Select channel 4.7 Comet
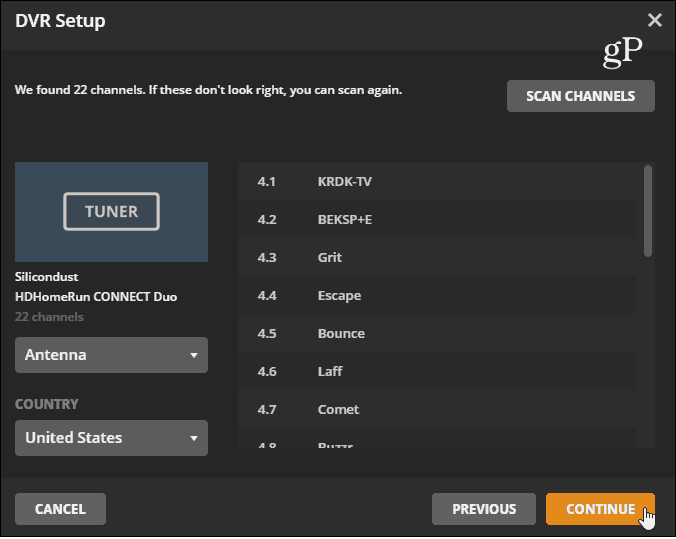This screenshot has width=676, height=539. point(437,409)
